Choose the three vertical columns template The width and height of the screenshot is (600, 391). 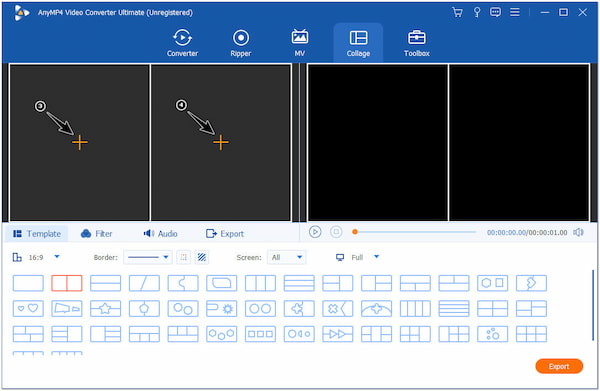(x=260, y=283)
